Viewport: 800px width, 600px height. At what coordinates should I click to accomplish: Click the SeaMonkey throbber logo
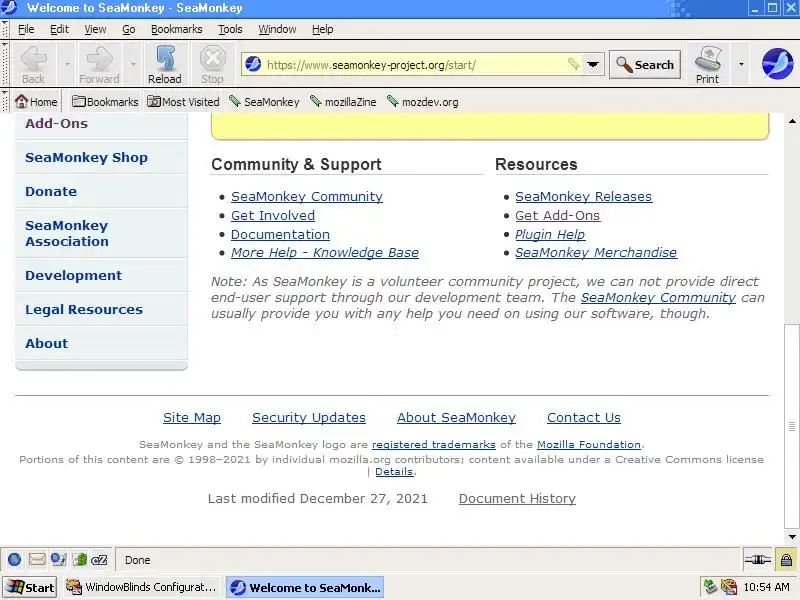(777, 64)
